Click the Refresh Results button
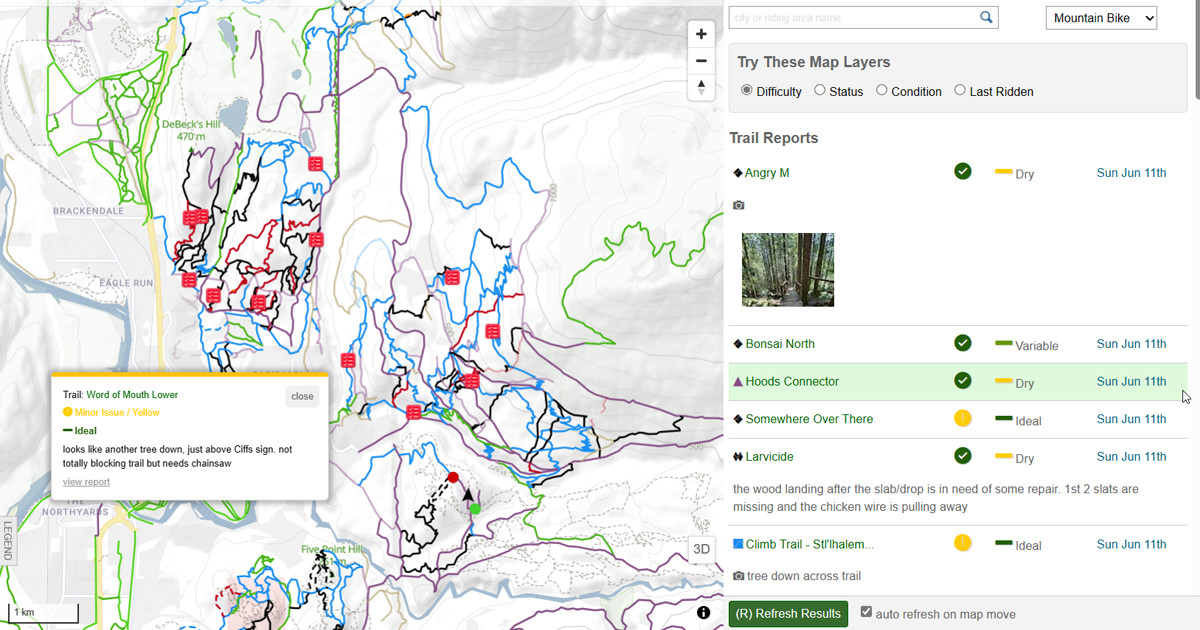 coord(788,613)
